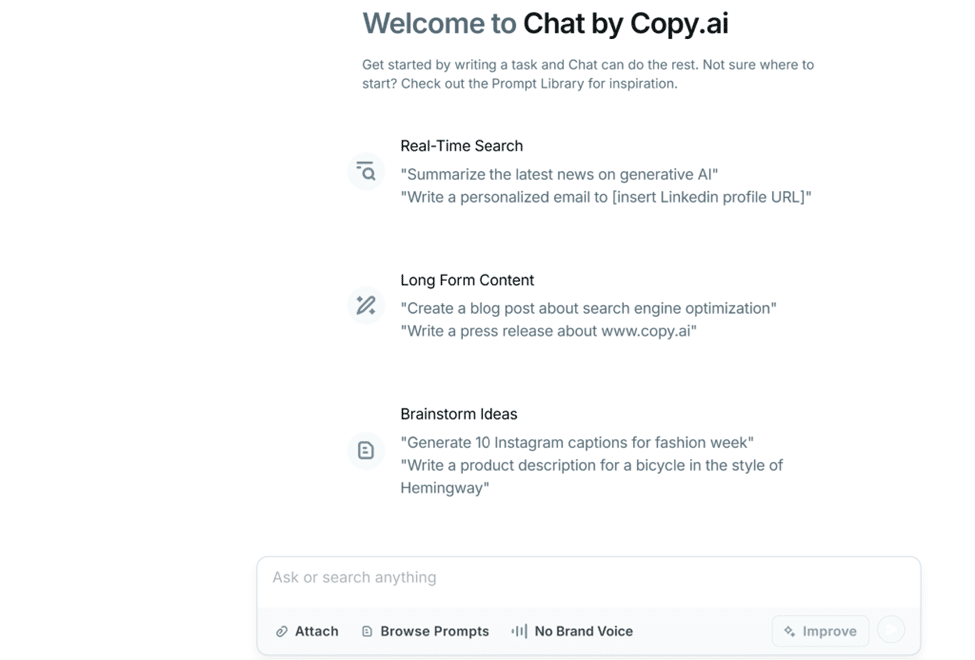Select the 'Long Form Content' heading
Image resolution: width=975 pixels, height=660 pixels.
tap(467, 280)
